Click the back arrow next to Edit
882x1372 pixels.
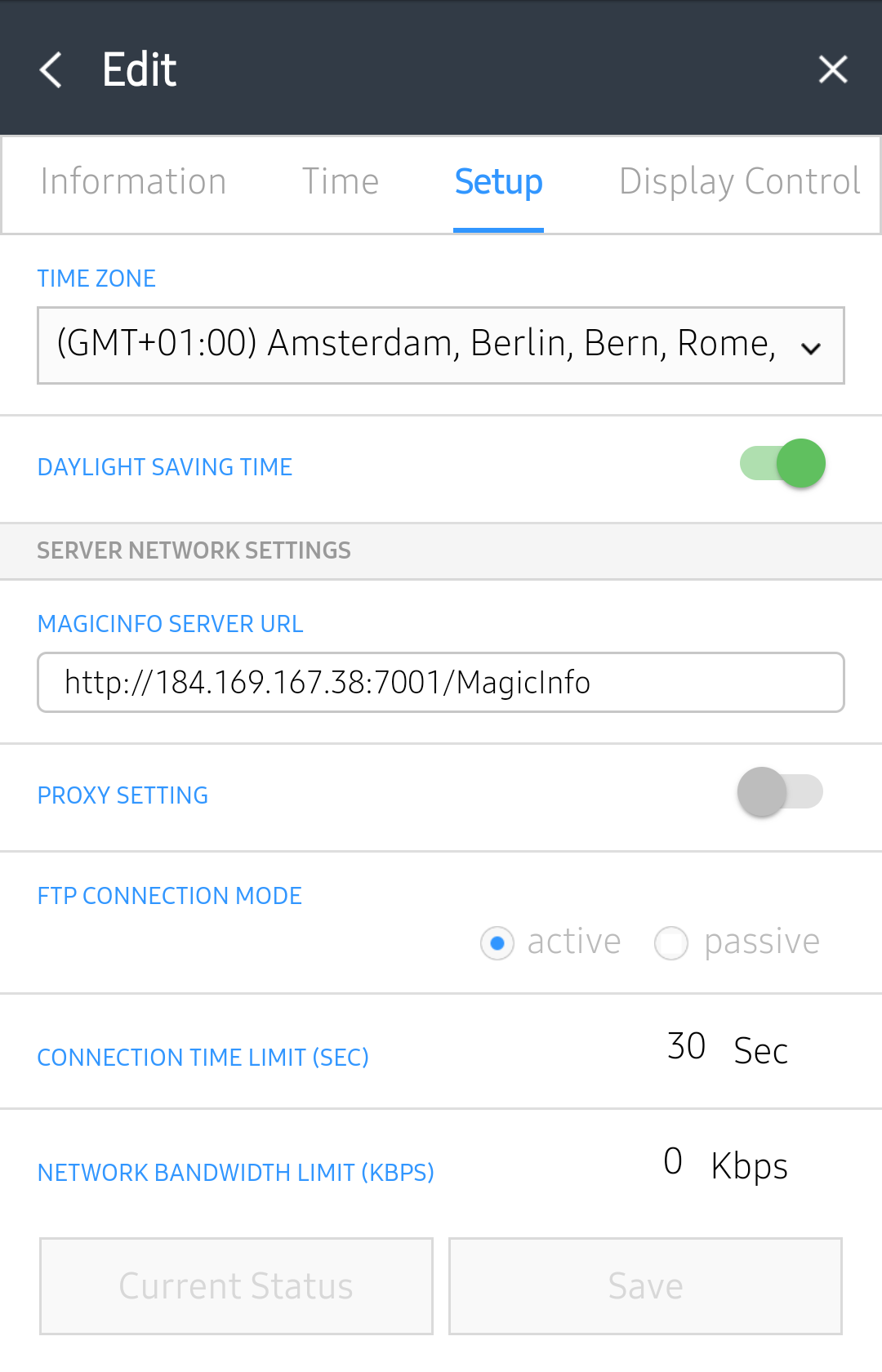(x=51, y=69)
